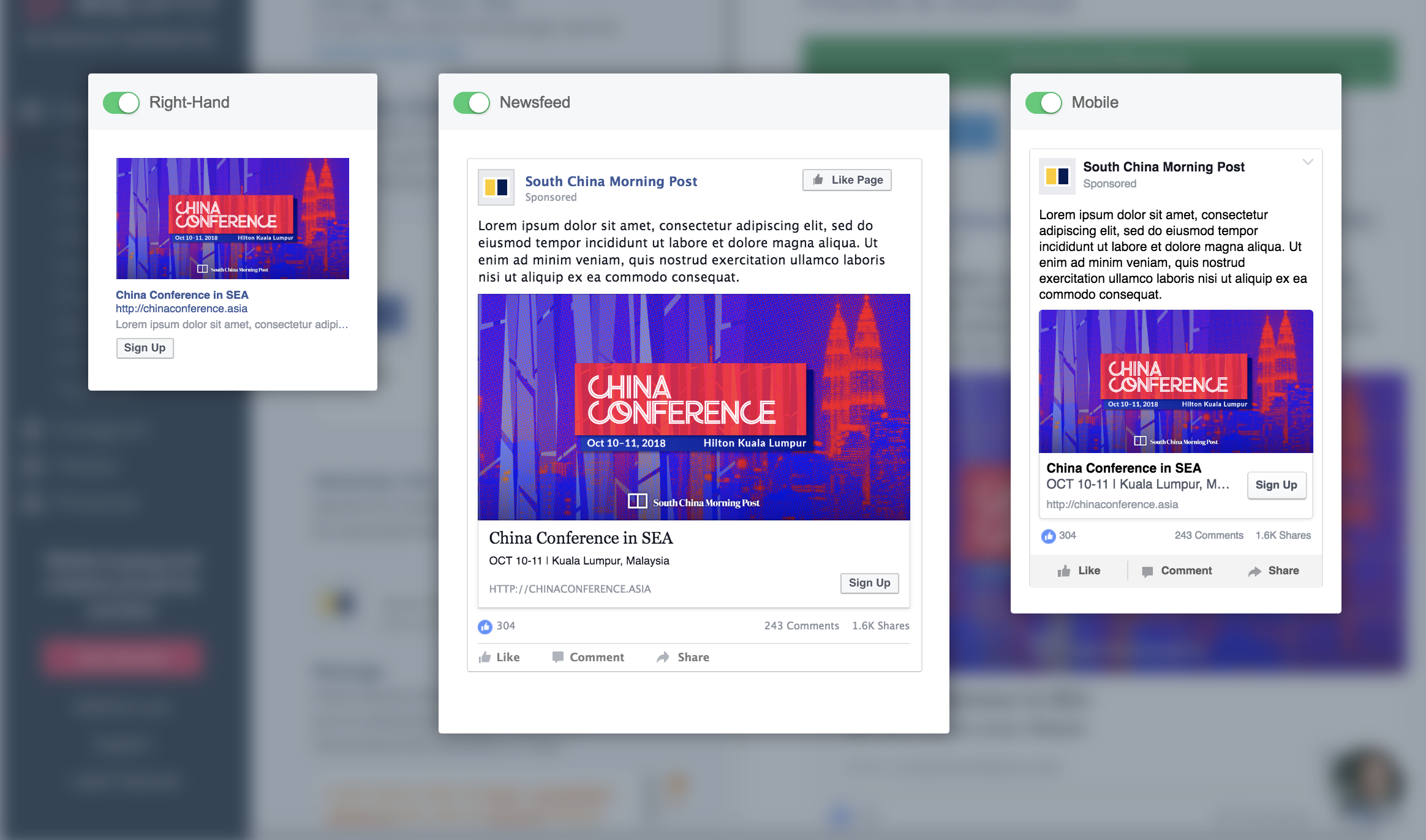
Task: Click 243 Comments in Mobile preview
Action: click(x=1209, y=535)
